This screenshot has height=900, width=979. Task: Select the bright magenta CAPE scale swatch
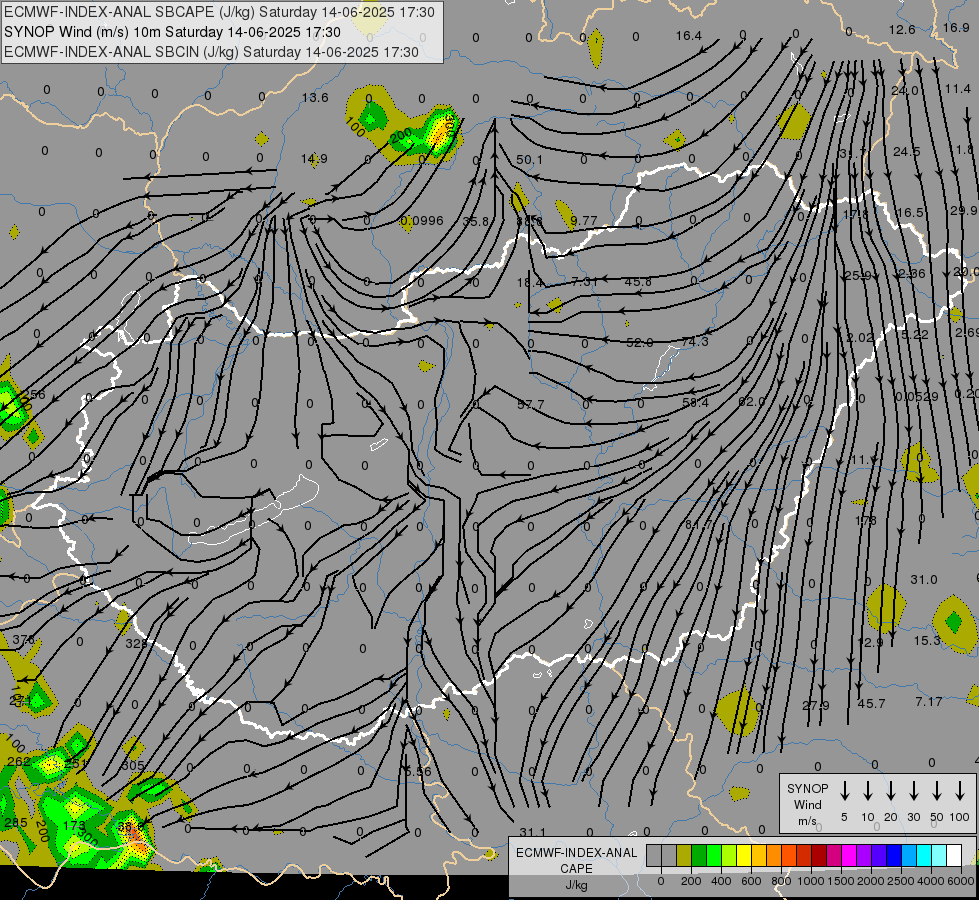[849, 855]
